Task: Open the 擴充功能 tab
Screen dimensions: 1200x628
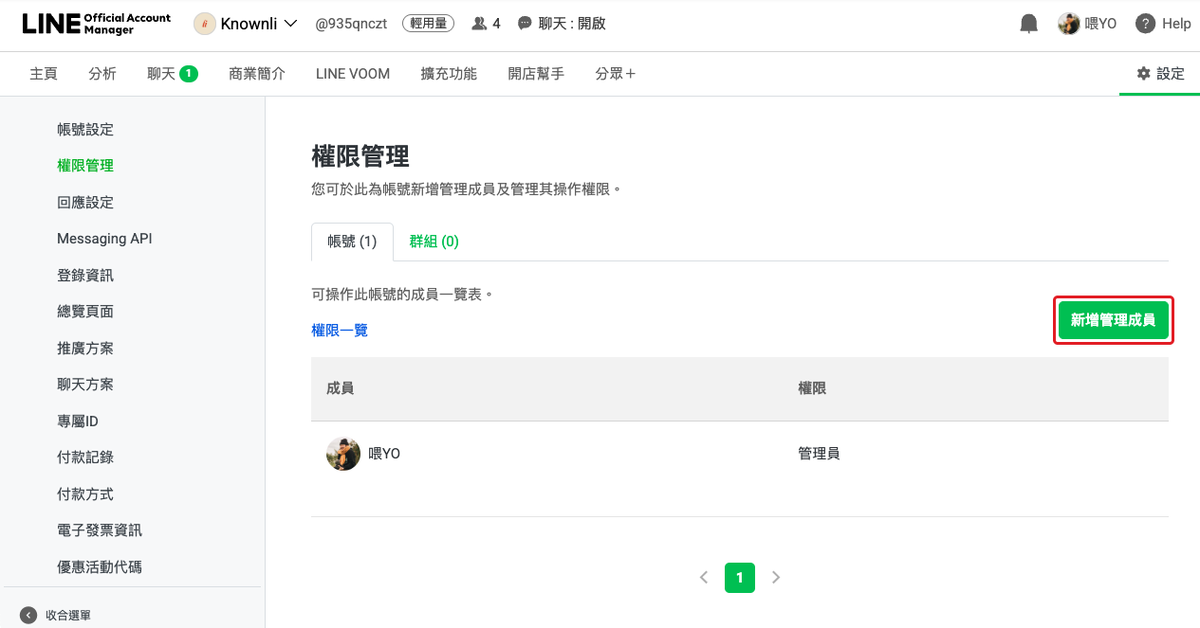Action: 449,74
